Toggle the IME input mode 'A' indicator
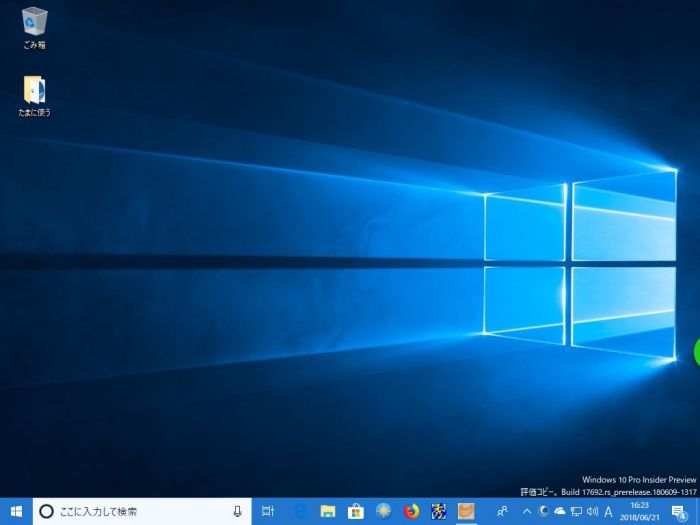Viewport: 700px width, 525px height. coord(609,511)
